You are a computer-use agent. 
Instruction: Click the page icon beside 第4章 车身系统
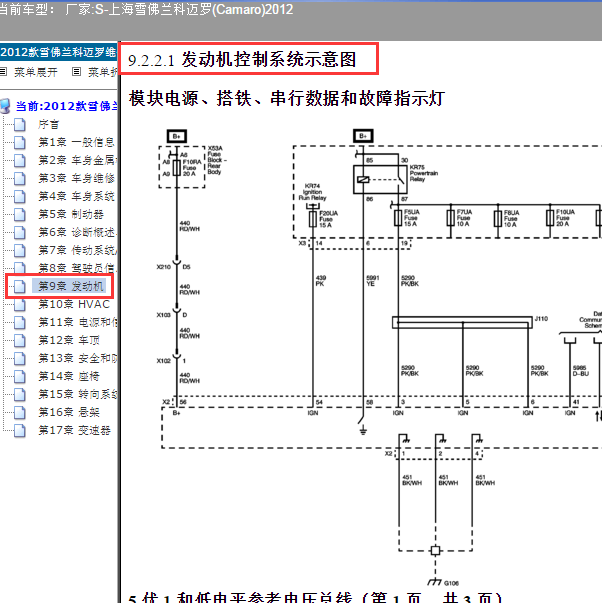pyautogui.click(x=20, y=197)
